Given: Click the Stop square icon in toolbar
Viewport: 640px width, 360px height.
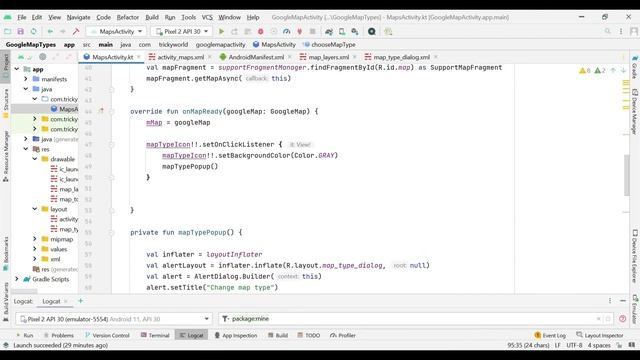Looking at the screenshot, I should (x=313, y=31).
